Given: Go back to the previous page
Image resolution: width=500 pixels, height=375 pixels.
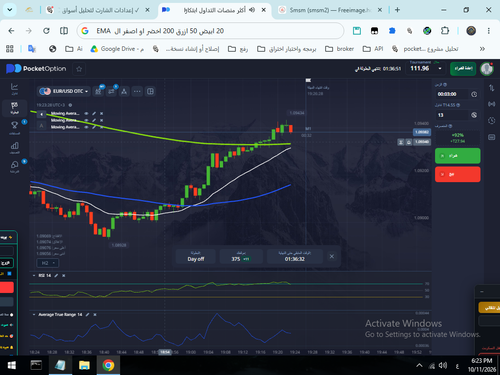Looking at the screenshot, I should point(11,31).
